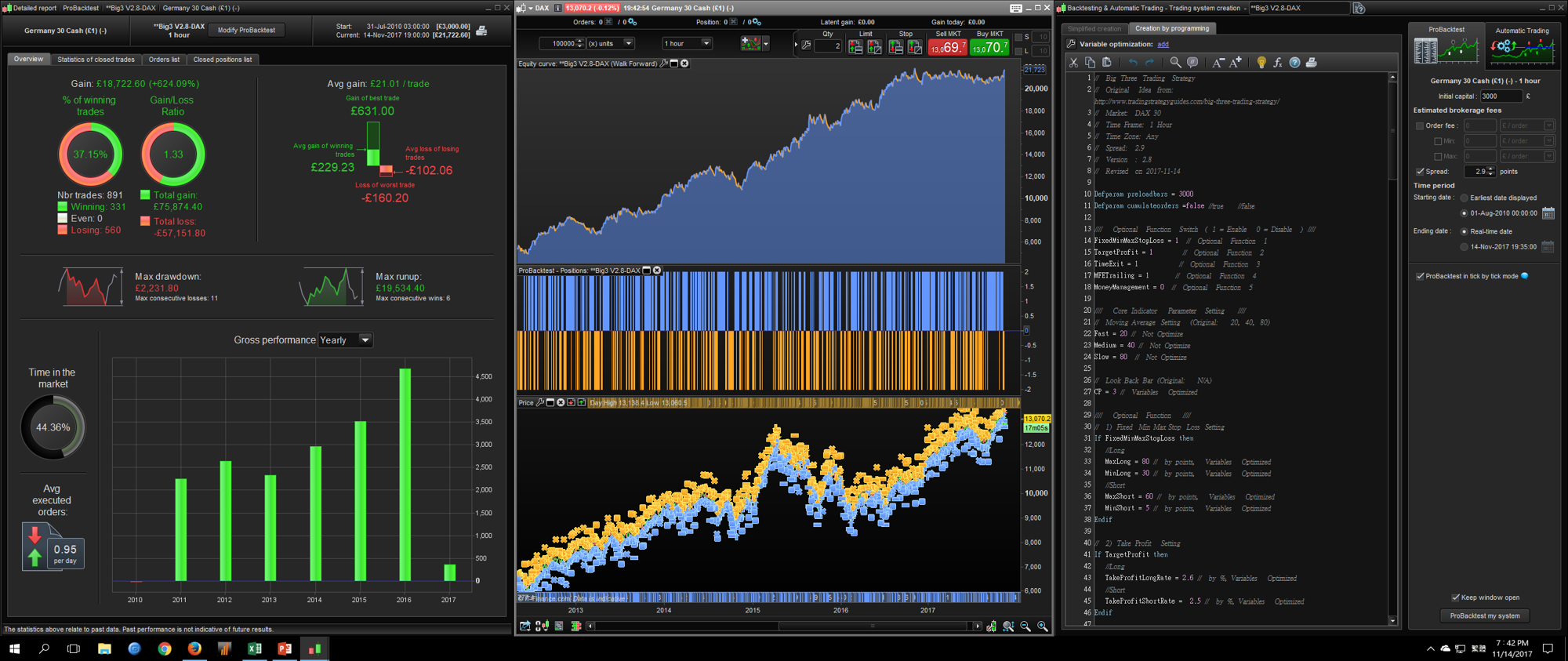Open the blue help icon in editor toolbar
1568x661 pixels.
pos(1294,63)
